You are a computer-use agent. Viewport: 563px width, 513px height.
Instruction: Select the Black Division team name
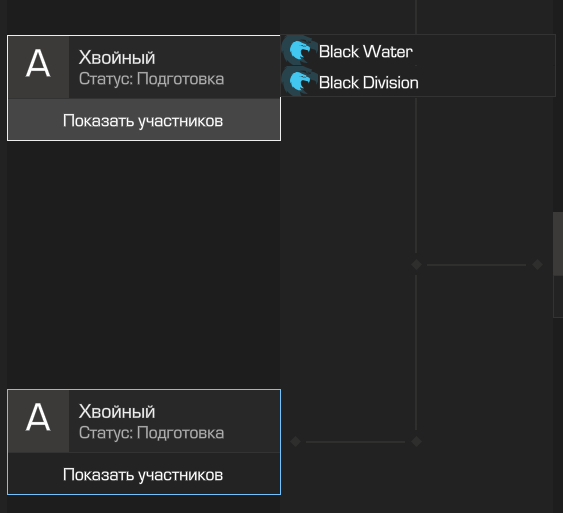tap(368, 83)
